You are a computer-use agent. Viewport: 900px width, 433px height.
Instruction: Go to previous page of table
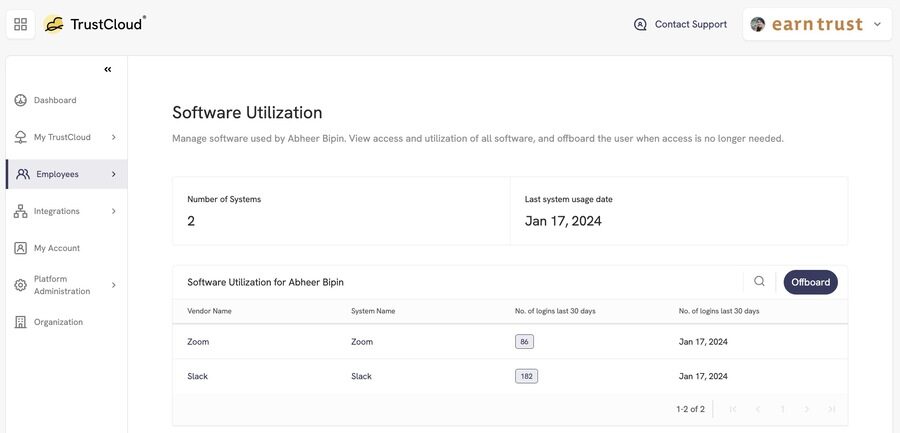click(758, 409)
